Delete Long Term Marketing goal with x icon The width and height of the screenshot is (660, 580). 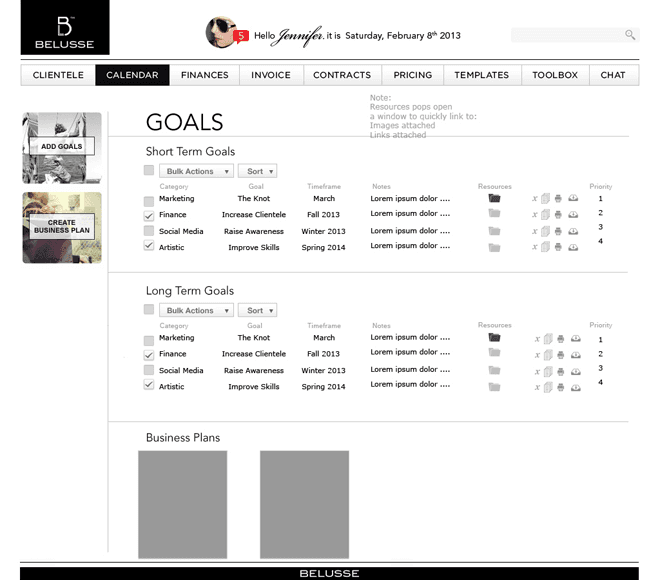[537, 339]
